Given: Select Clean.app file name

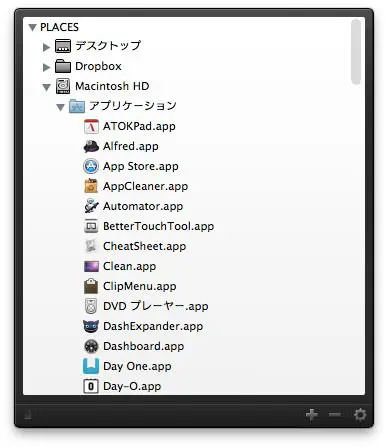Looking at the screenshot, I should pos(129,267).
